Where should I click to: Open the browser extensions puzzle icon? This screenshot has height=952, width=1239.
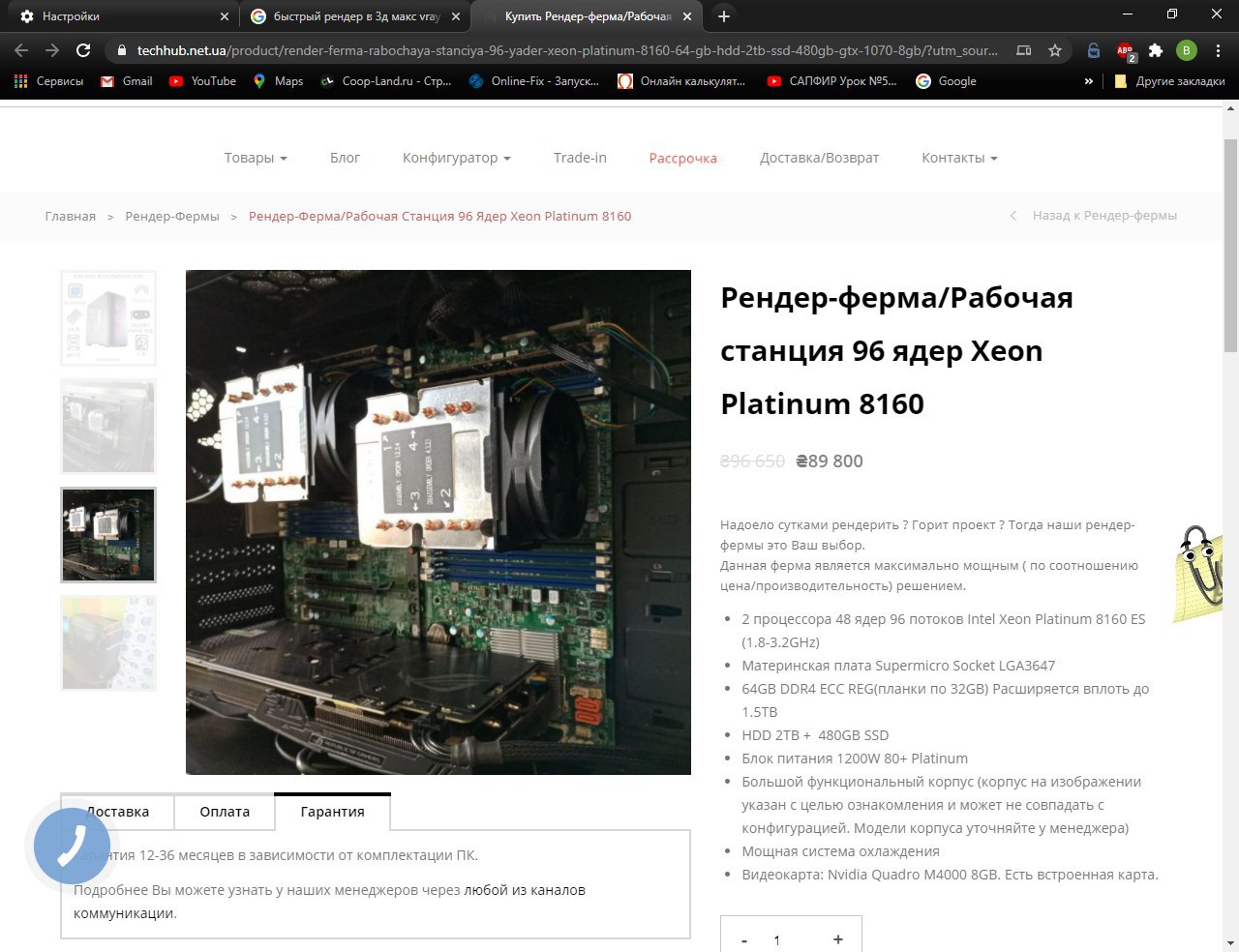pos(1156,50)
